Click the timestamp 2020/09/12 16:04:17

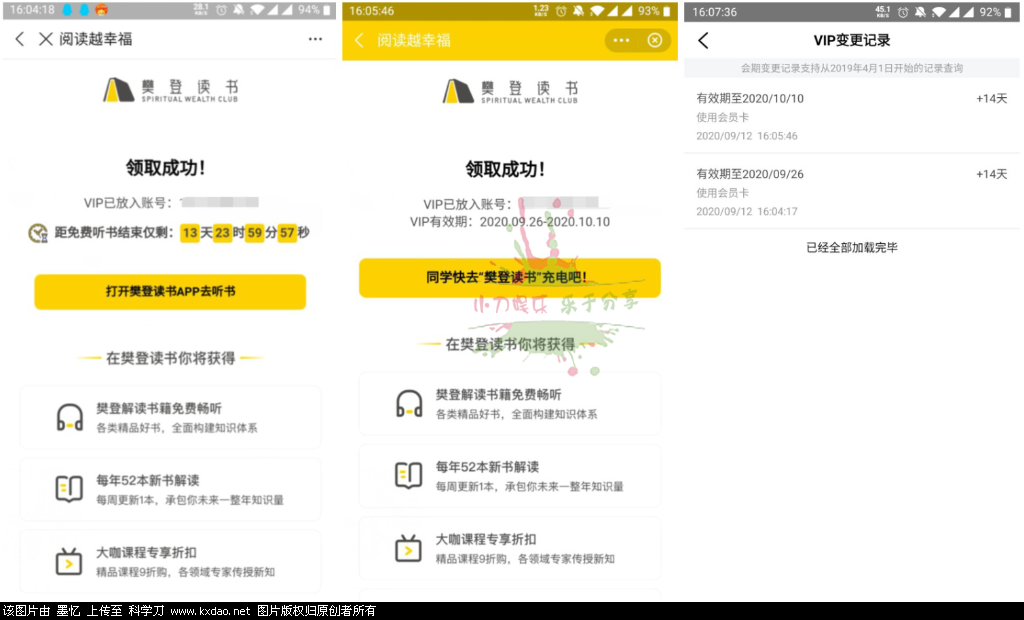[746, 212]
